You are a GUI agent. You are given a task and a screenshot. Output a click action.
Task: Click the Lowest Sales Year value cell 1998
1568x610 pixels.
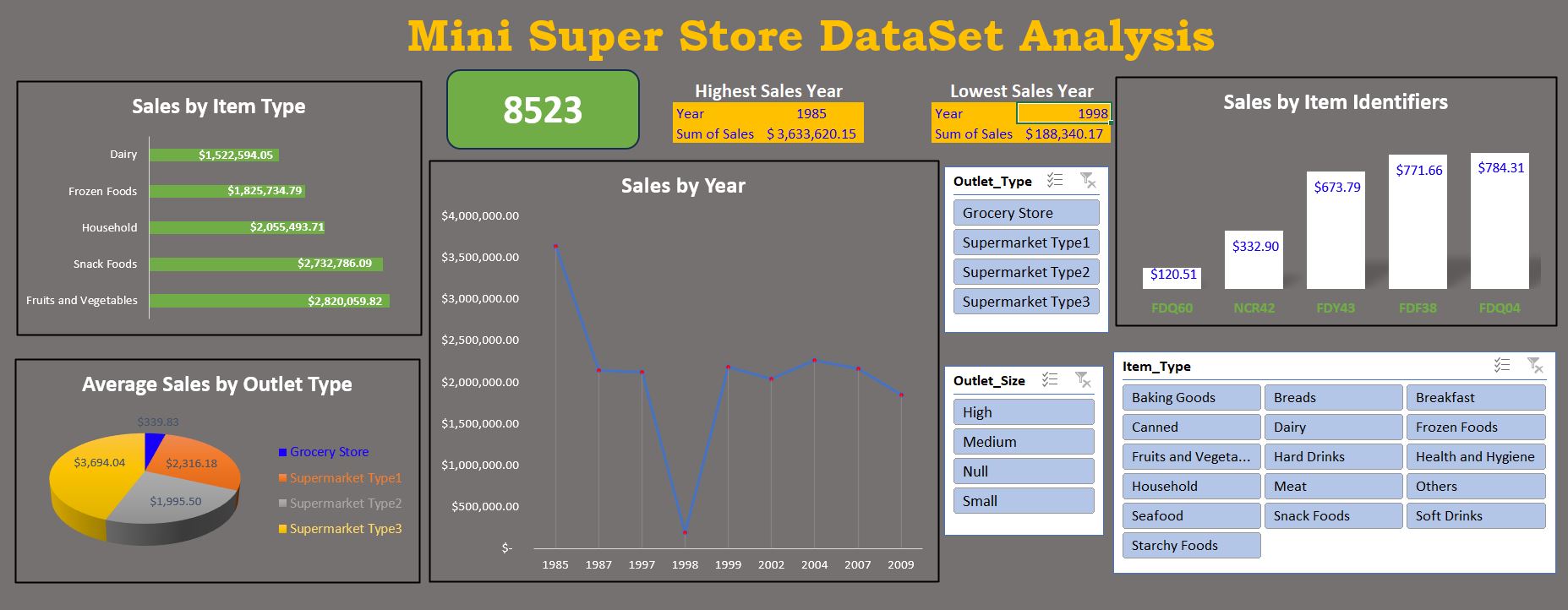[1063, 114]
